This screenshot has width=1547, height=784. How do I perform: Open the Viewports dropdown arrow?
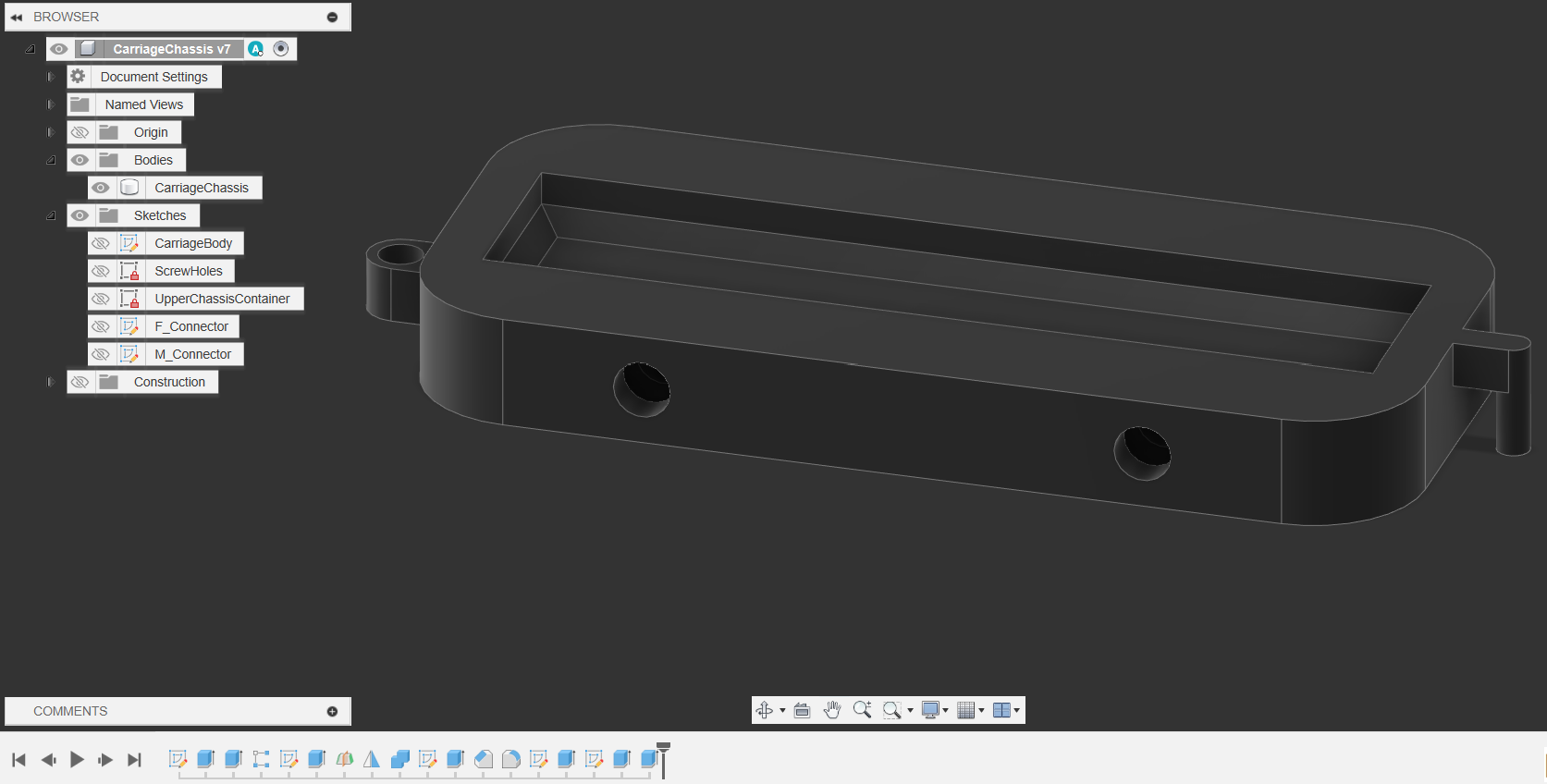[1016, 710]
